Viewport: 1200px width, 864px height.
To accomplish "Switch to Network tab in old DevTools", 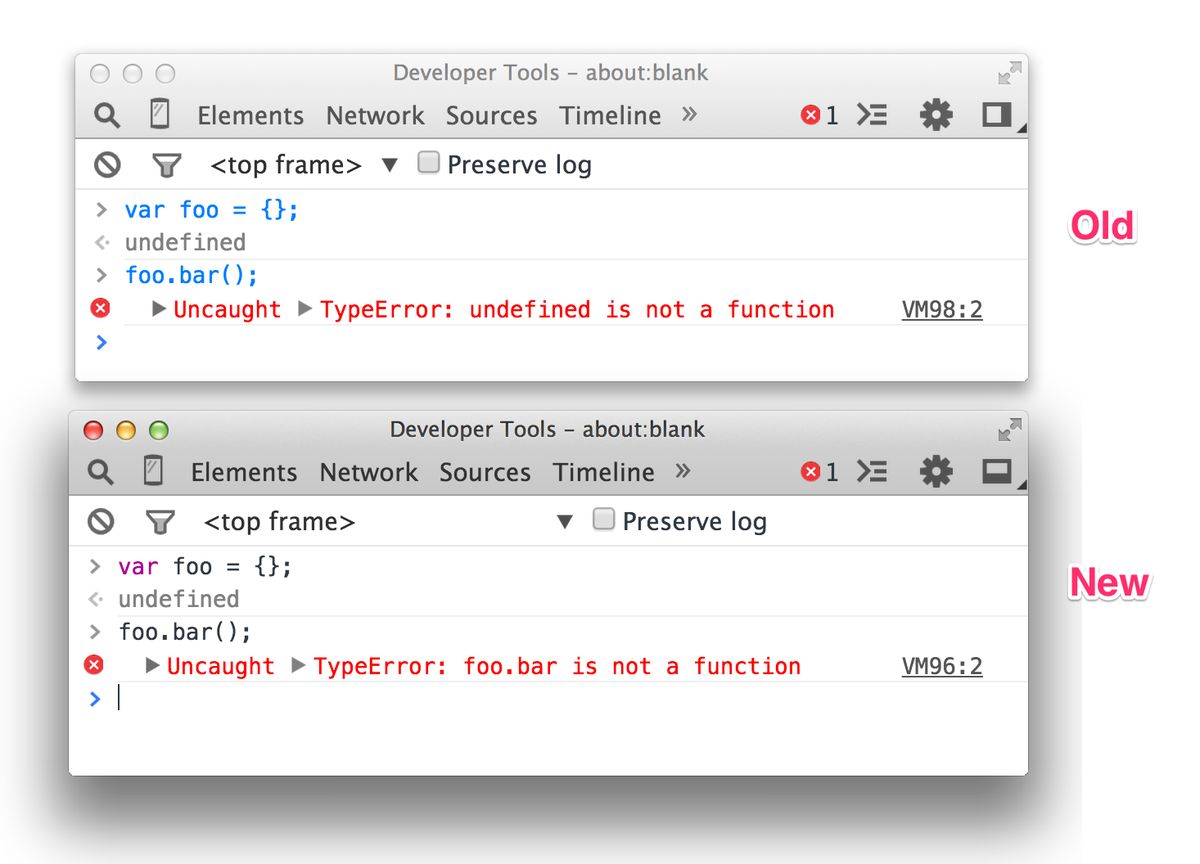I will 375,116.
